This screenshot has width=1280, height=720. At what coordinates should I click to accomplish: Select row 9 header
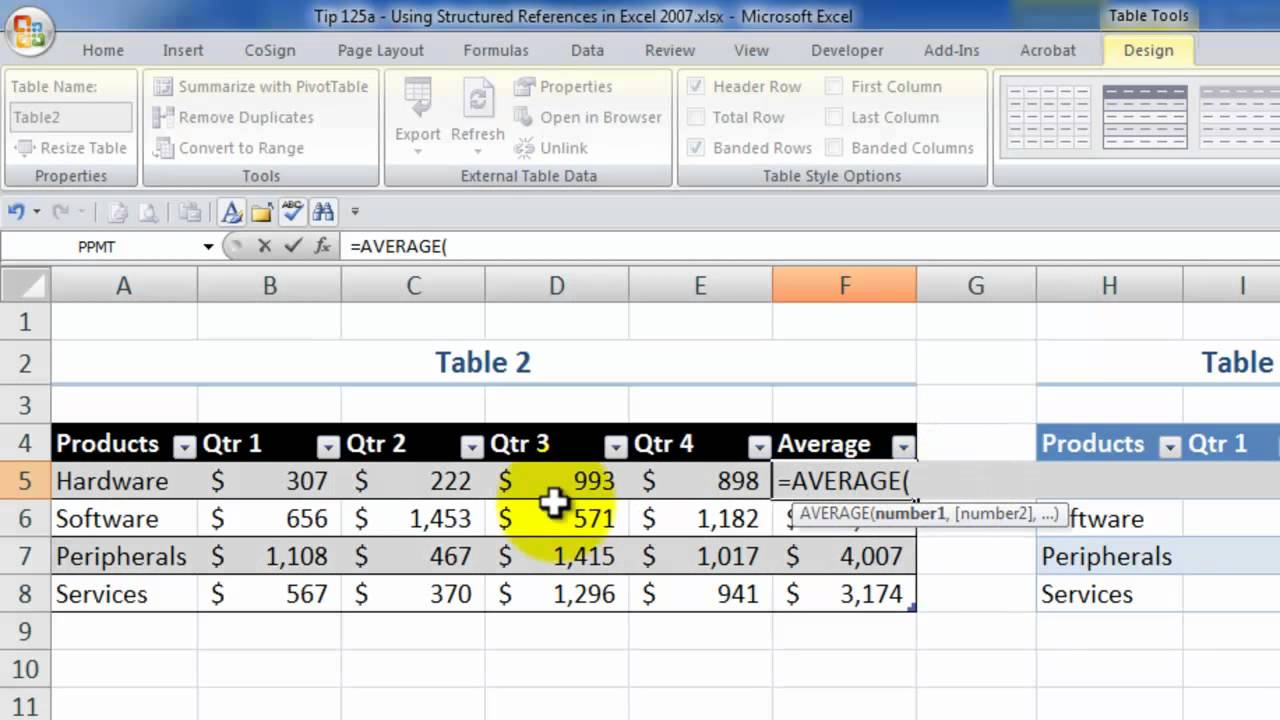(25, 631)
